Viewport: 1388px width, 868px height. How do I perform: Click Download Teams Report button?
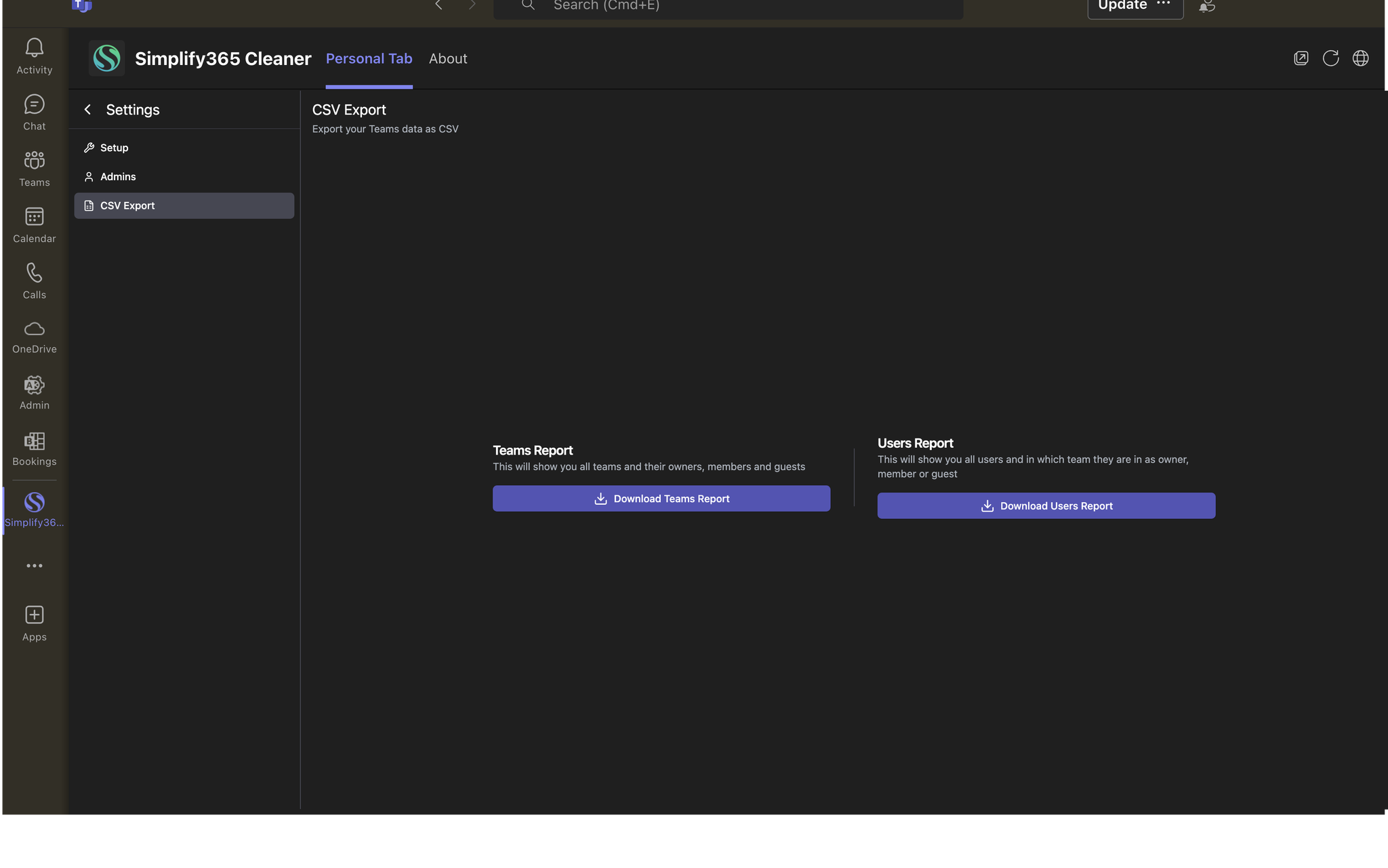[661, 499]
